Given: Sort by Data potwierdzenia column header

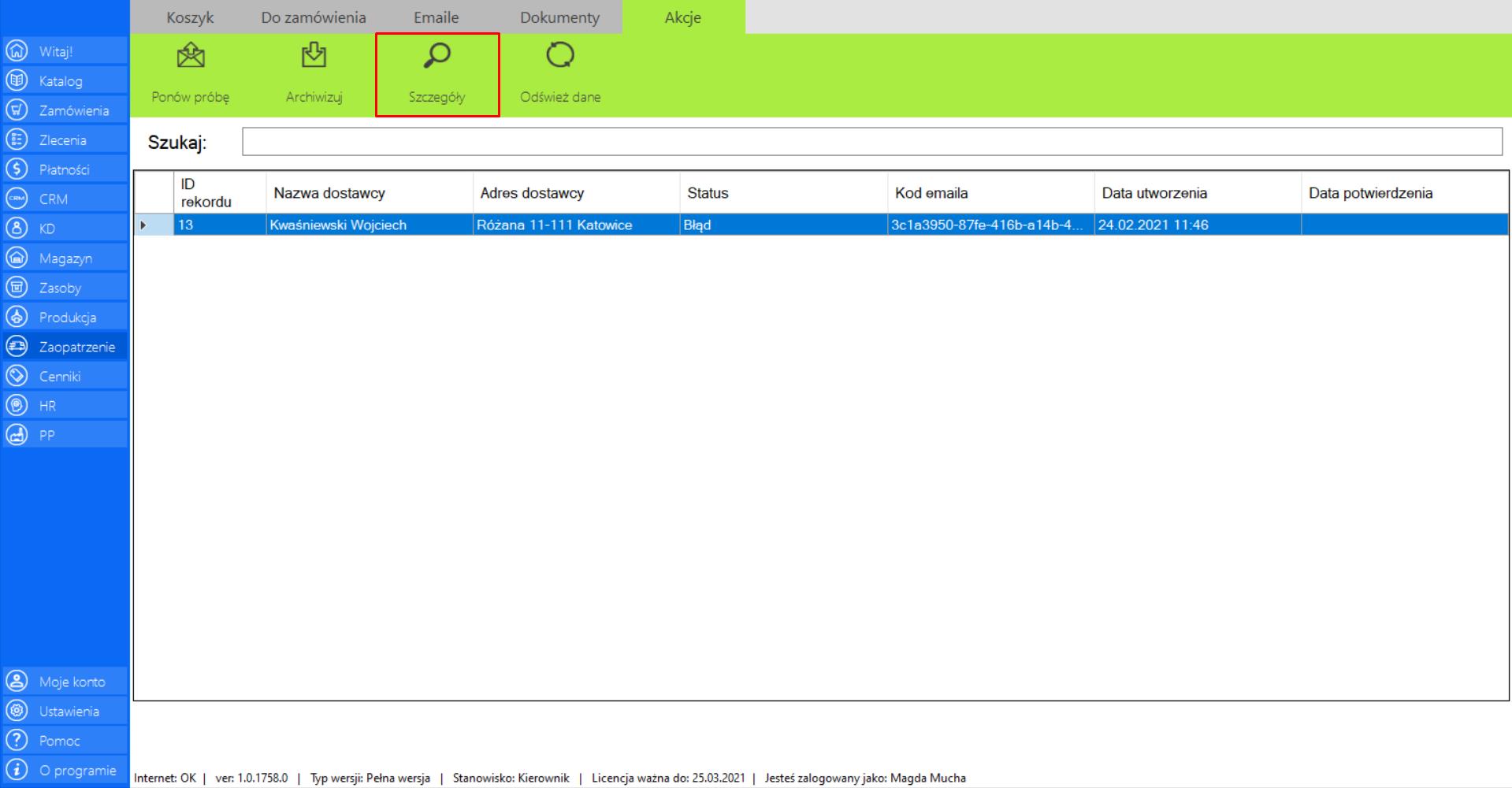Looking at the screenshot, I should 1404,193.
